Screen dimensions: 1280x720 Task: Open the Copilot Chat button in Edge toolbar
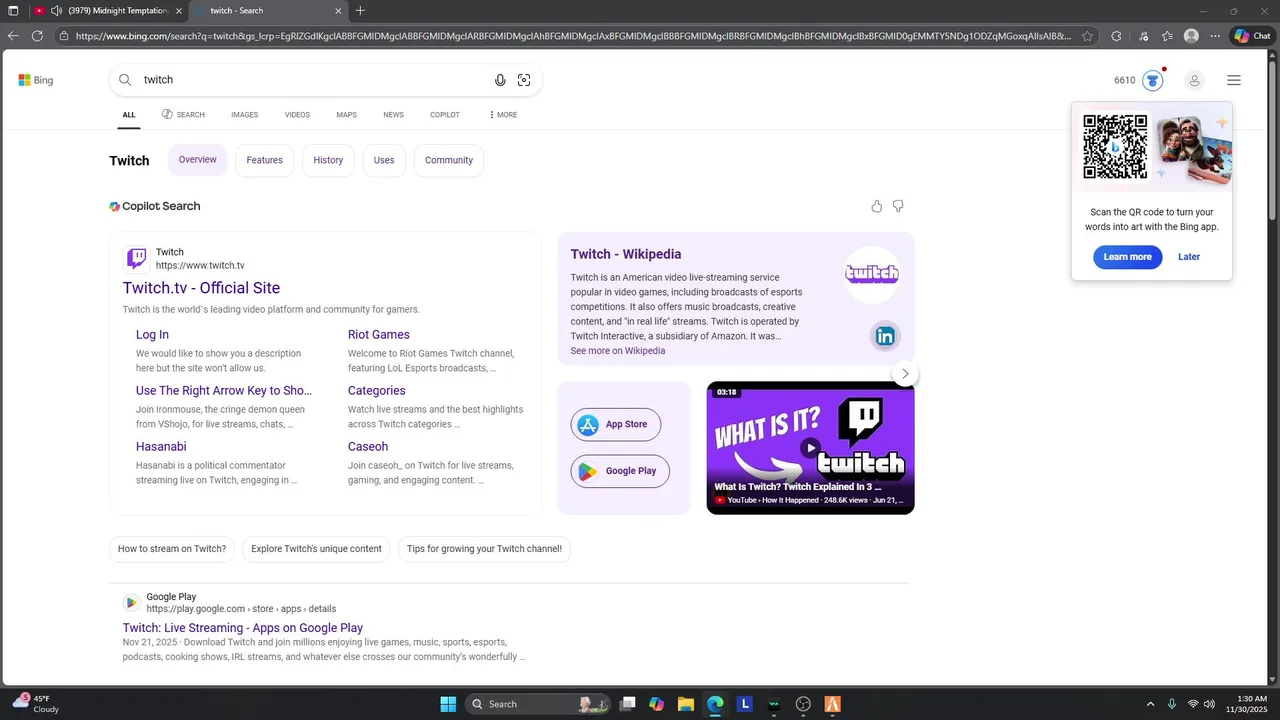pos(1253,35)
